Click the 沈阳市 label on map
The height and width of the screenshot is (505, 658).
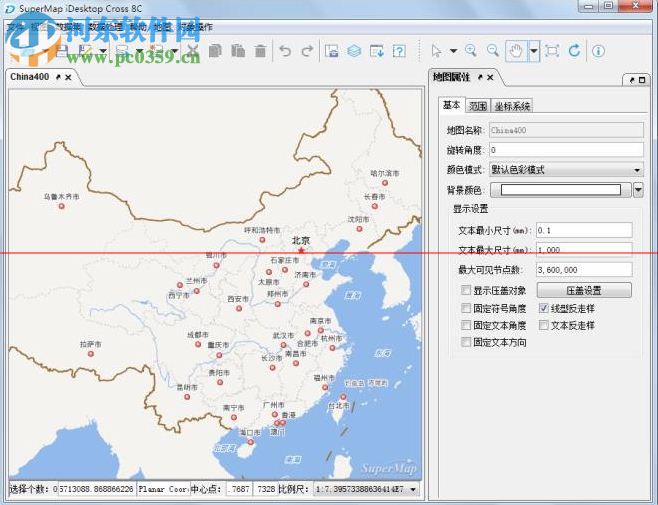(358, 219)
